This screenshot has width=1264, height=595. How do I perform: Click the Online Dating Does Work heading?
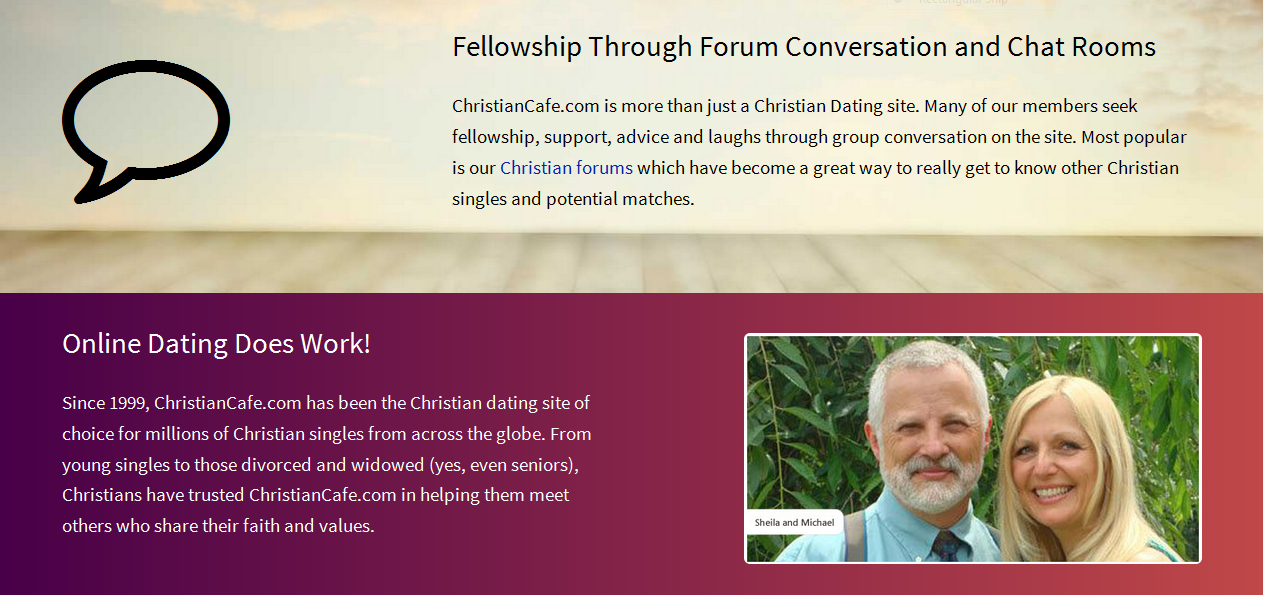point(216,344)
